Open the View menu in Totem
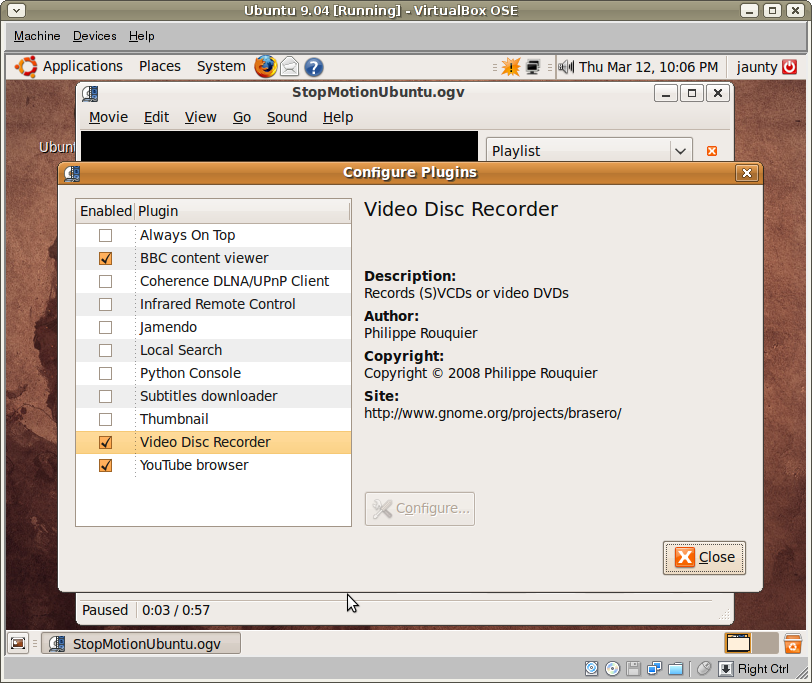The image size is (812, 683). click(x=200, y=118)
